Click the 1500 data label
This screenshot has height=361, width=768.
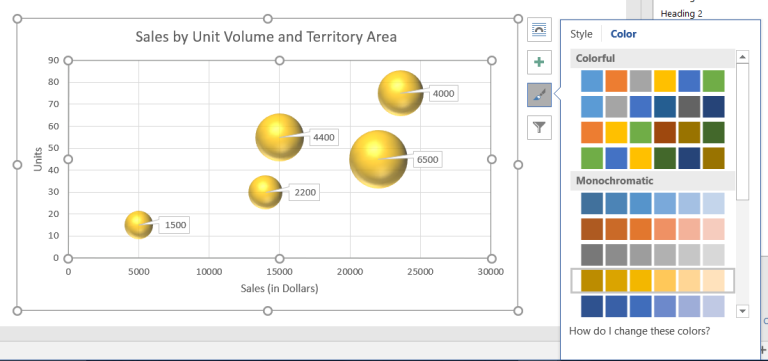pos(175,225)
